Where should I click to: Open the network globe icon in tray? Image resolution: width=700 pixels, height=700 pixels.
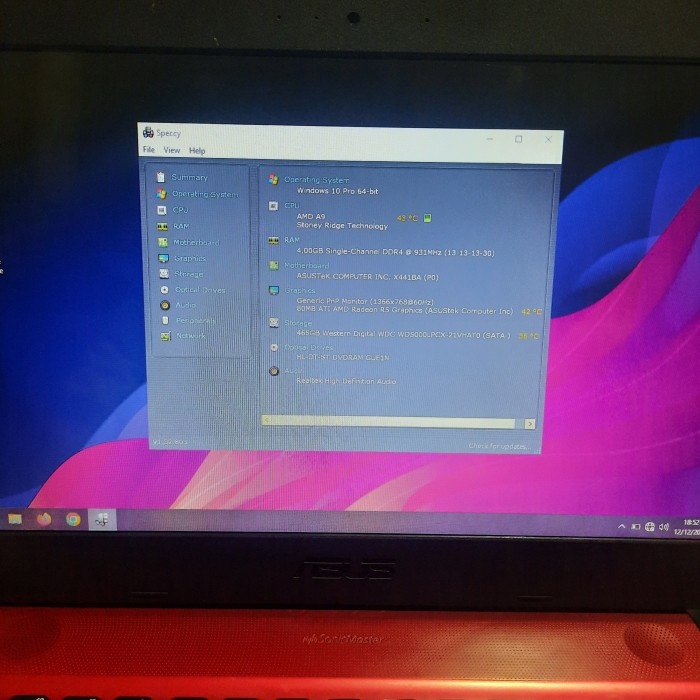(x=650, y=527)
